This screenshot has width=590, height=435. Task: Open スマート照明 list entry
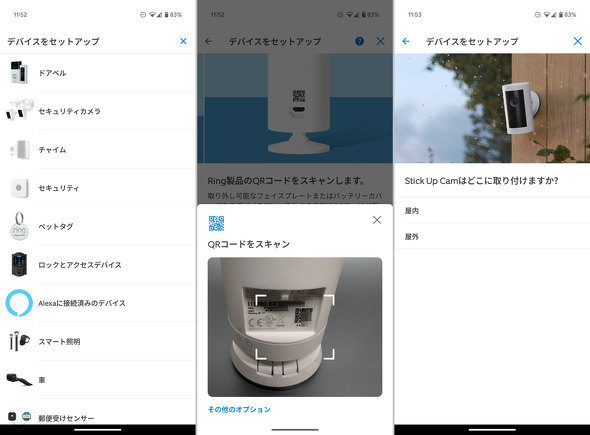(98, 341)
